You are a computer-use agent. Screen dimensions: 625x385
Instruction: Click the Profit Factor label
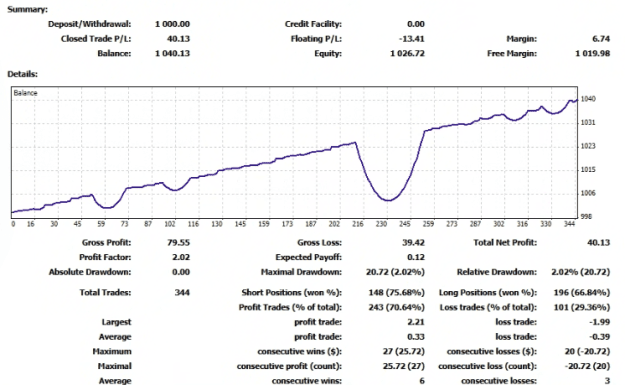pos(105,257)
